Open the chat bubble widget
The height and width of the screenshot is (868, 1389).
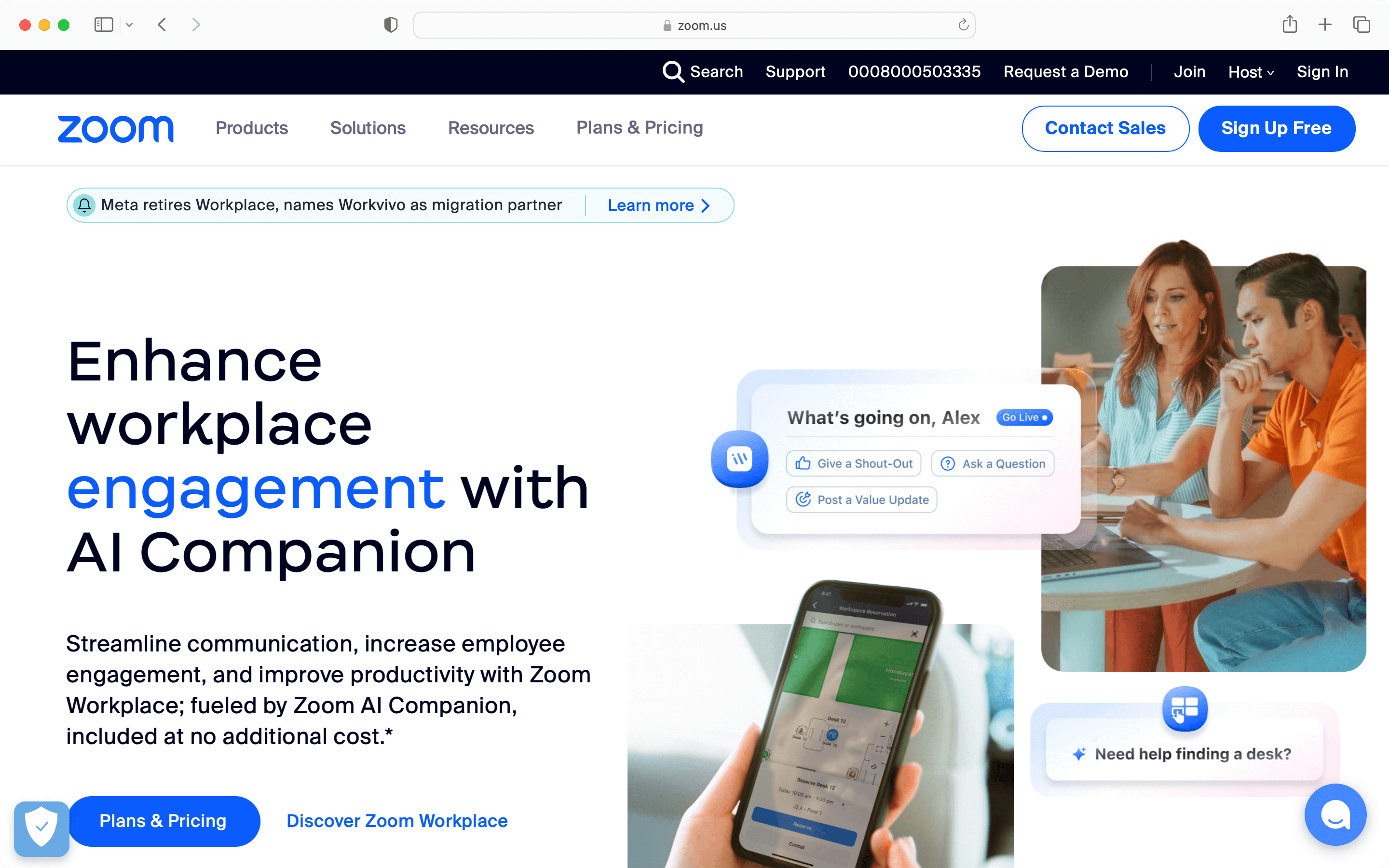[1335, 814]
